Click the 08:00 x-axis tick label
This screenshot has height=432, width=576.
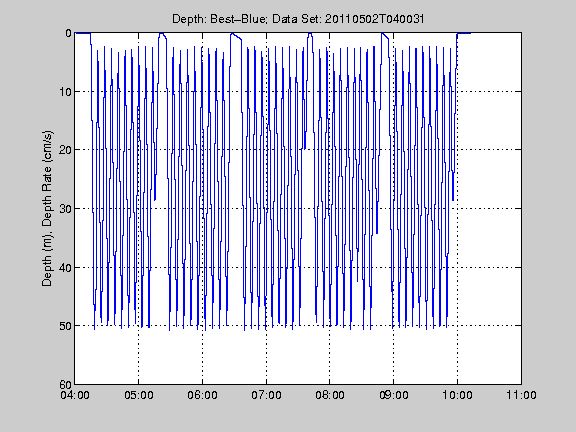click(330, 395)
